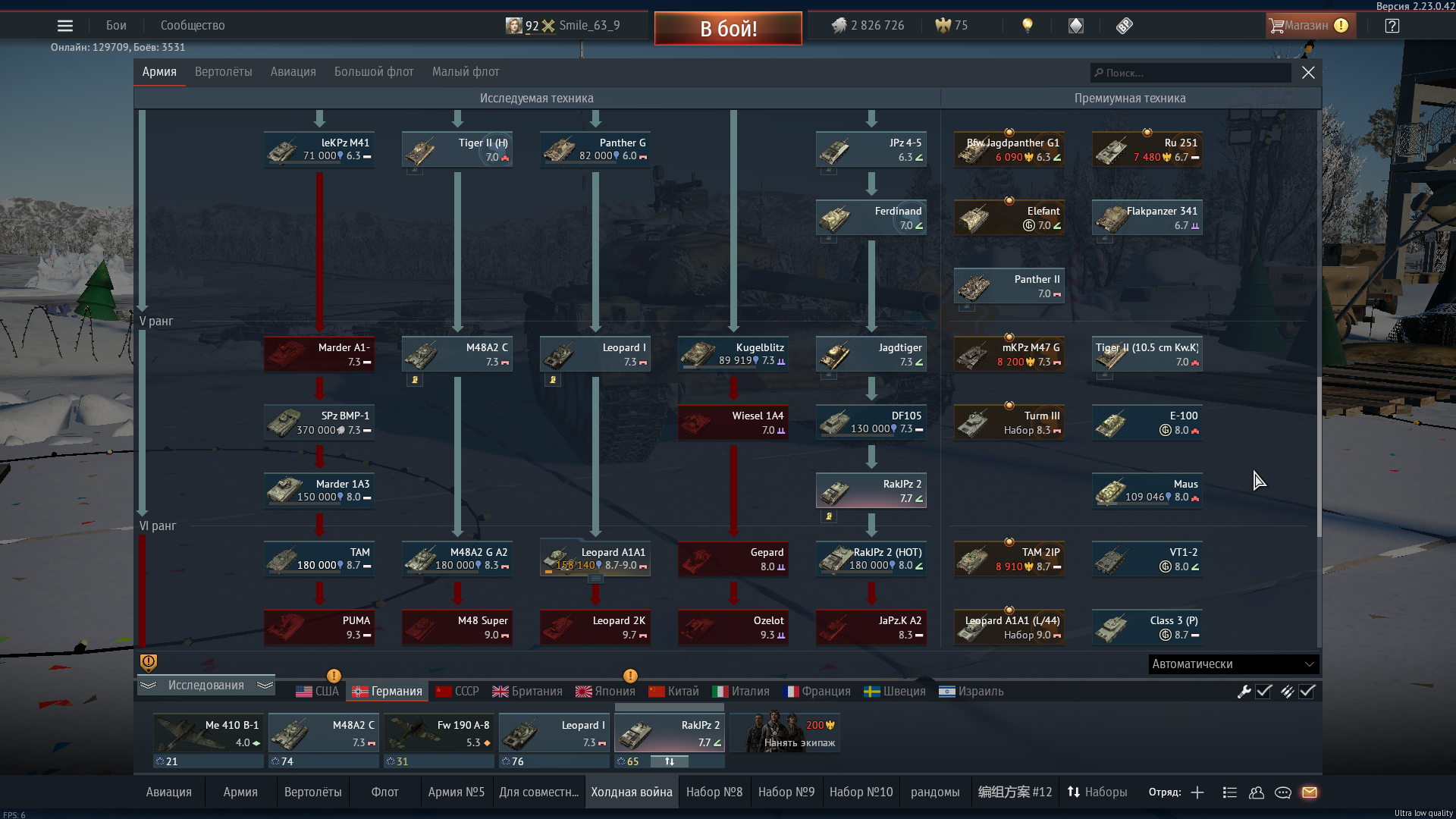Select the TAM 2IP premium card
1456x819 pixels.
[1009, 559]
